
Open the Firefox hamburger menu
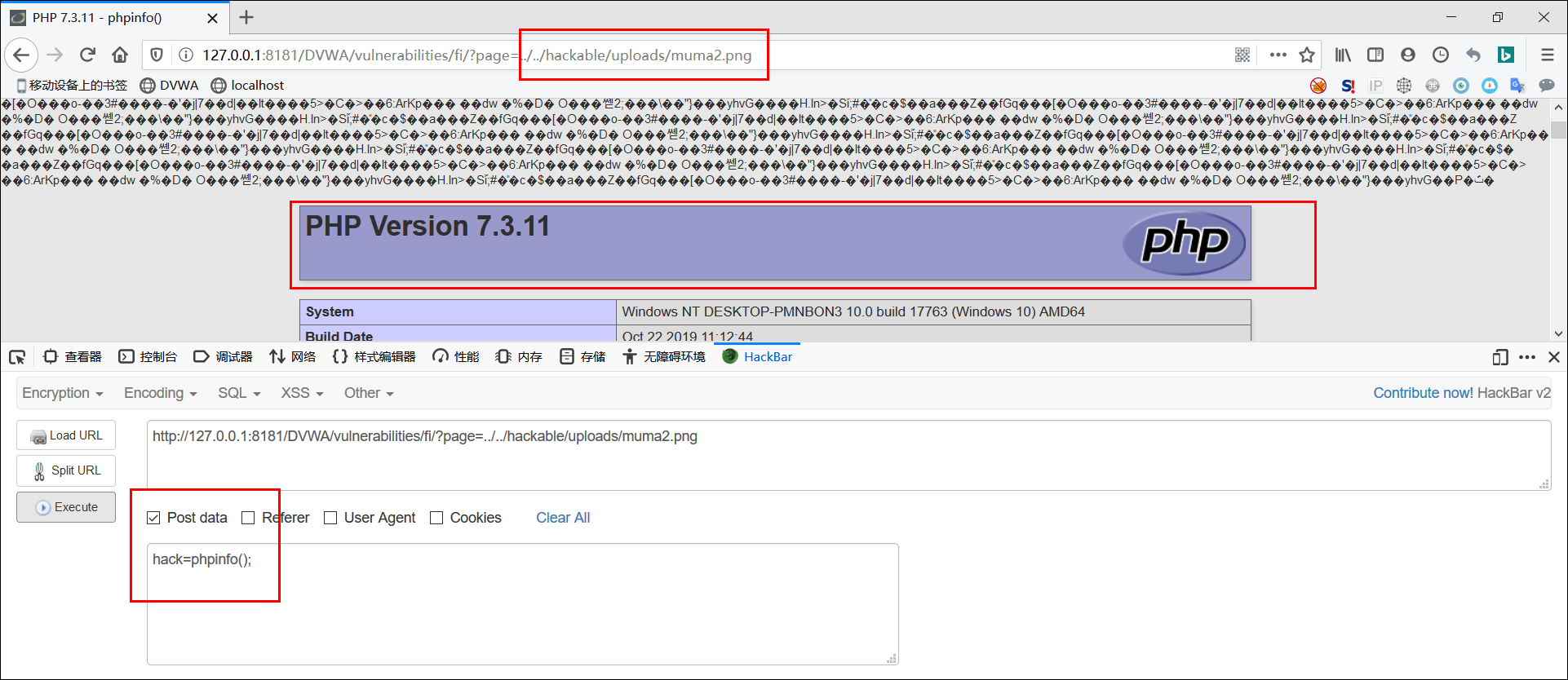pyautogui.click(x=1547, y=55)
